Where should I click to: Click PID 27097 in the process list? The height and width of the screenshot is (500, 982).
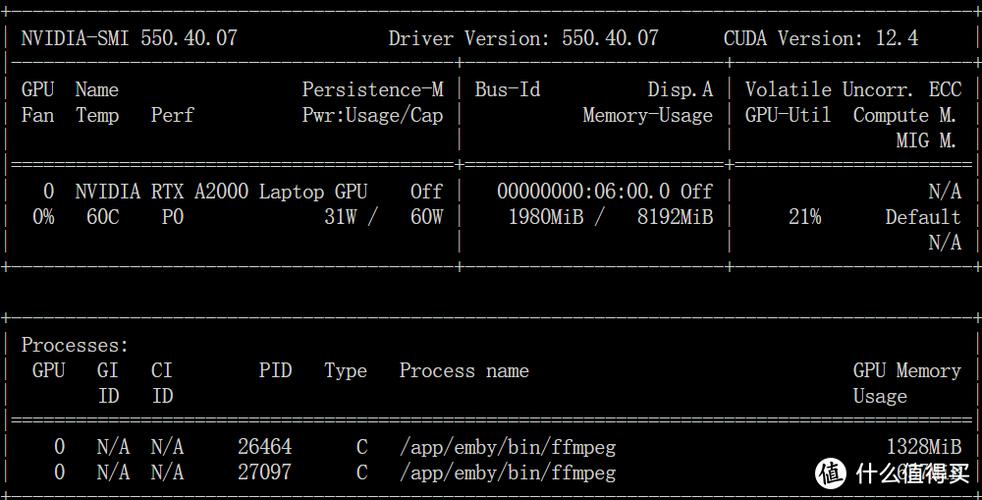(x=265, y=473)
